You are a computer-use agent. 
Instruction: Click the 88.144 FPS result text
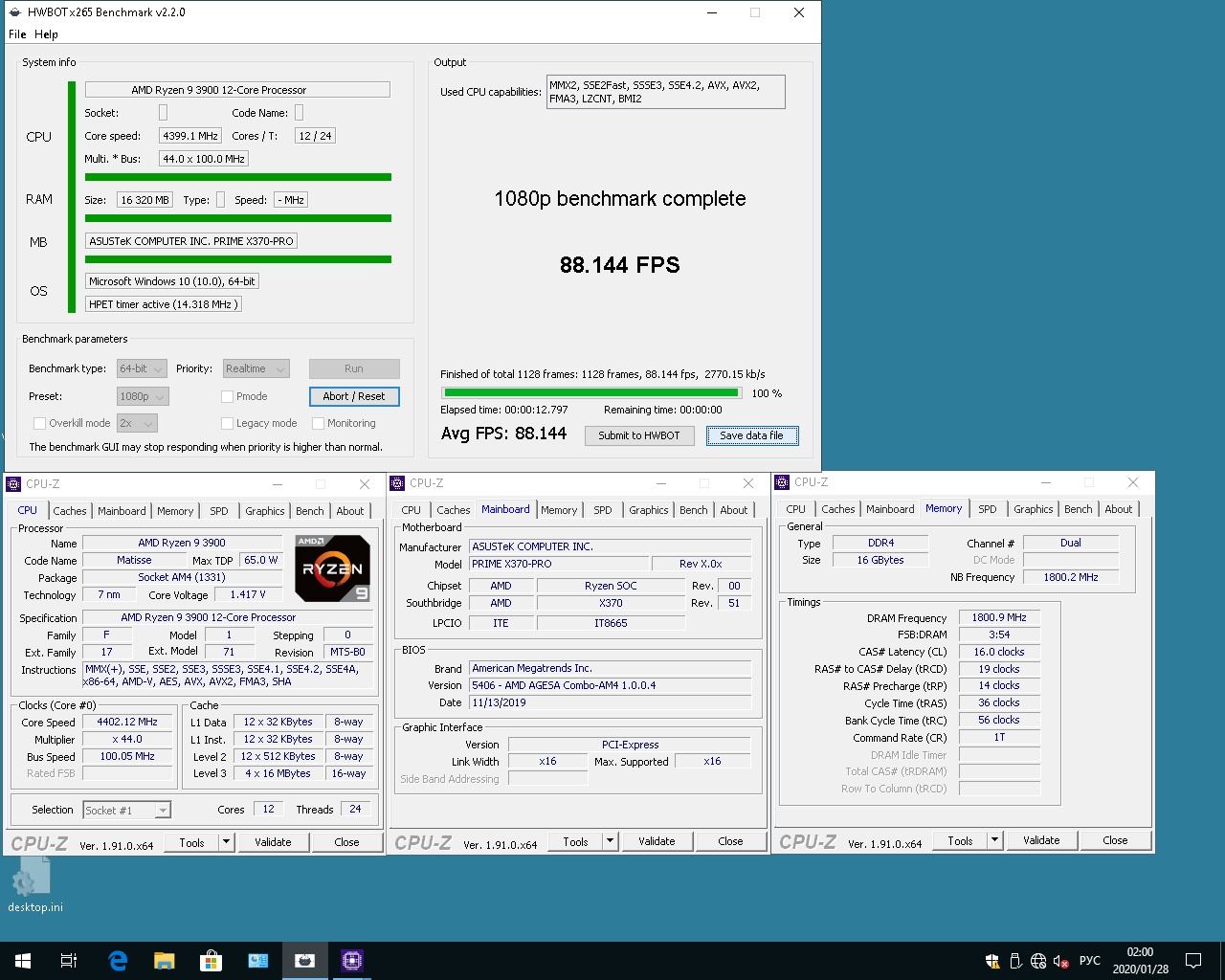pos(620,265)
